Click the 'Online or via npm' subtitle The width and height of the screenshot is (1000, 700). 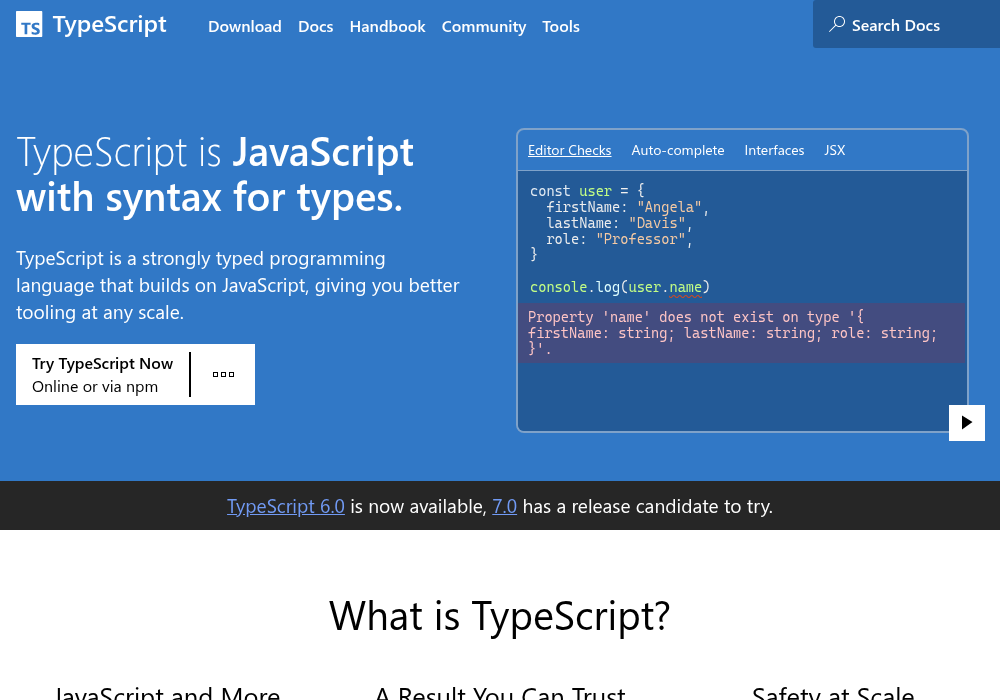[x=95, y=386]
